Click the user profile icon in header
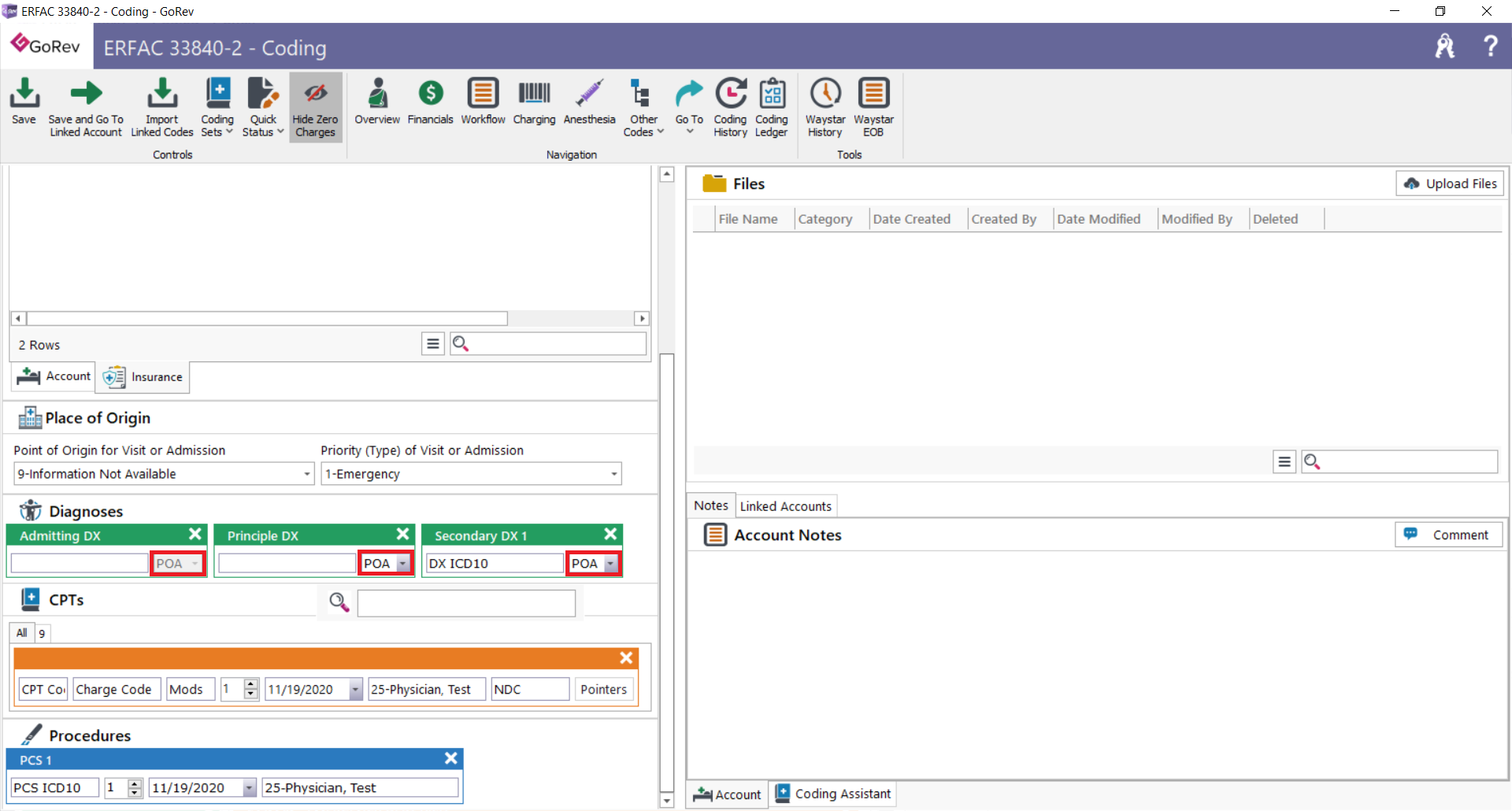The height and width of the screenshot is (811, 1512). click(x=1445, y=46)
